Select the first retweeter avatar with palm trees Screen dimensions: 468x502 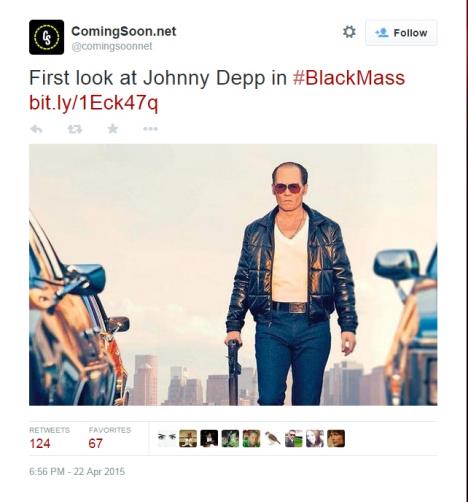[167, 438]
